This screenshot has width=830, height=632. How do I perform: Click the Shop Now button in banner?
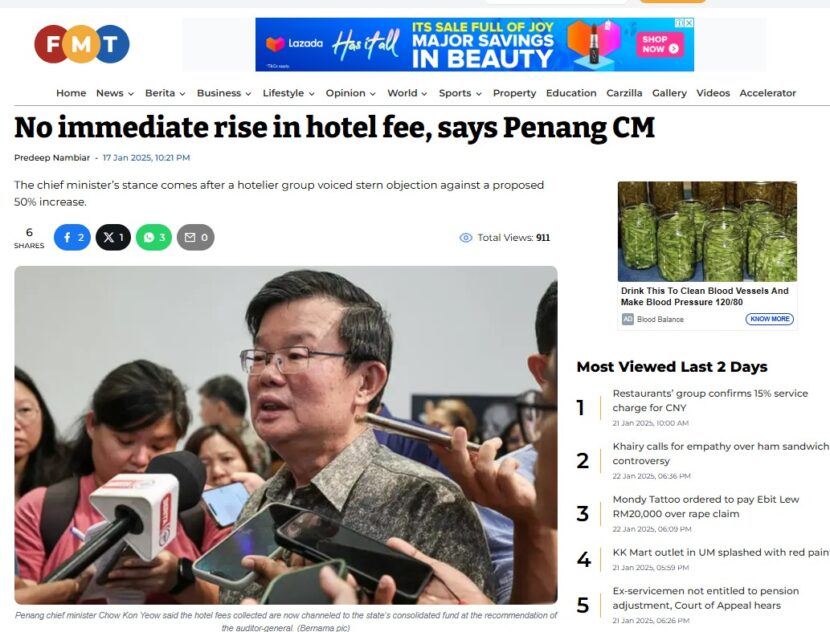pos(660,44)
